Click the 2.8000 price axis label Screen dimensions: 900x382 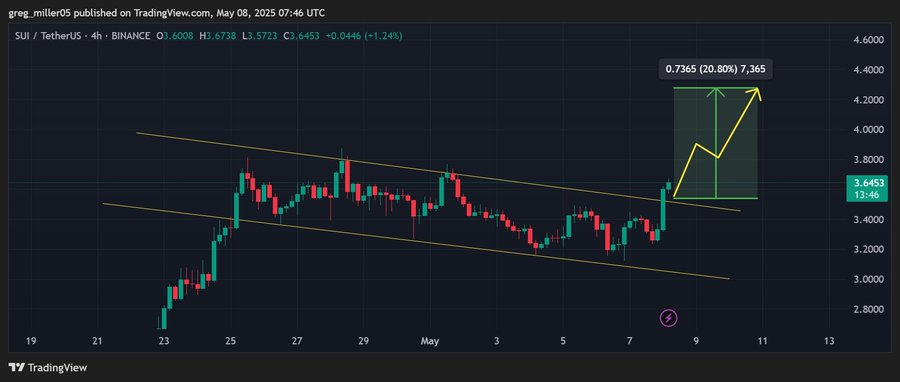pyautogui.click(x=868, y=309)
